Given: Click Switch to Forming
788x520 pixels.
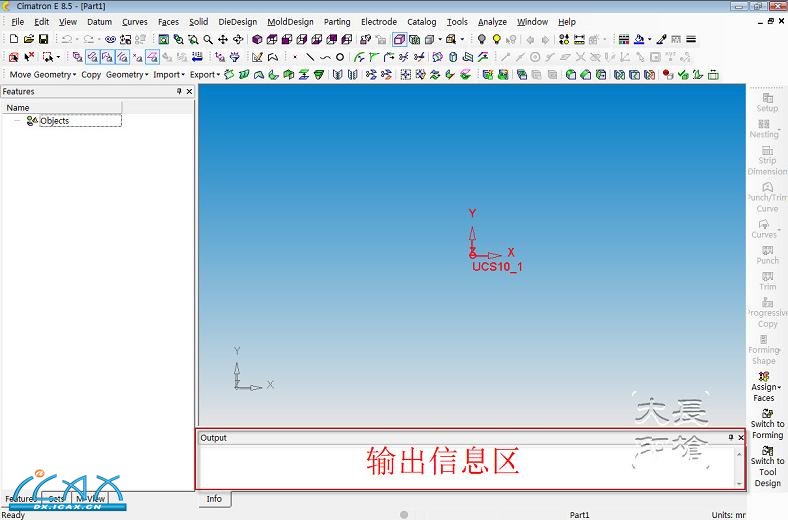Looking at the screenshot, I should (x=767, y=423).
